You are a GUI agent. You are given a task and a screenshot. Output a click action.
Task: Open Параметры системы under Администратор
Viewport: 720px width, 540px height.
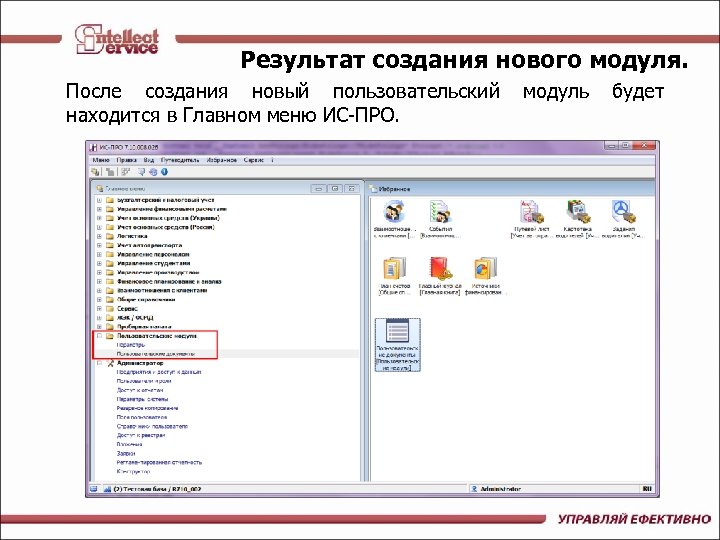pos(142,399)
